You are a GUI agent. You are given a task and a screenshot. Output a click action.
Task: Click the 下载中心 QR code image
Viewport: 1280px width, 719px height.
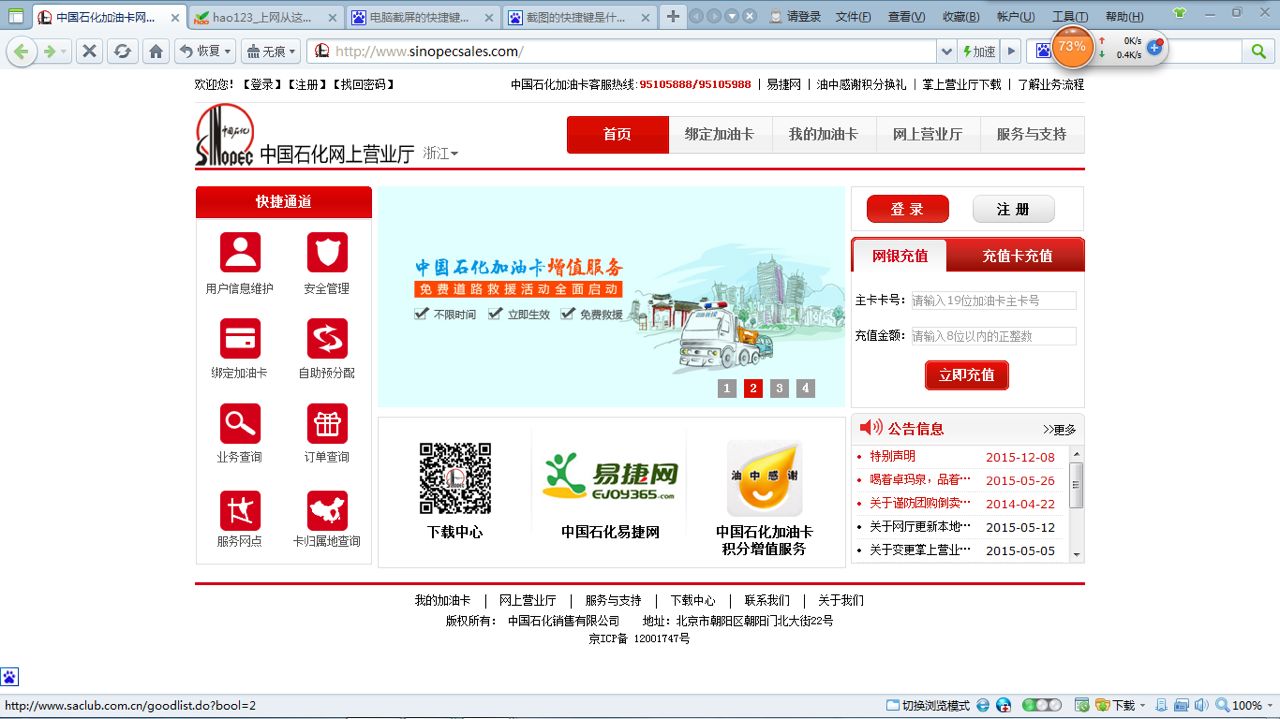(455, 478)
